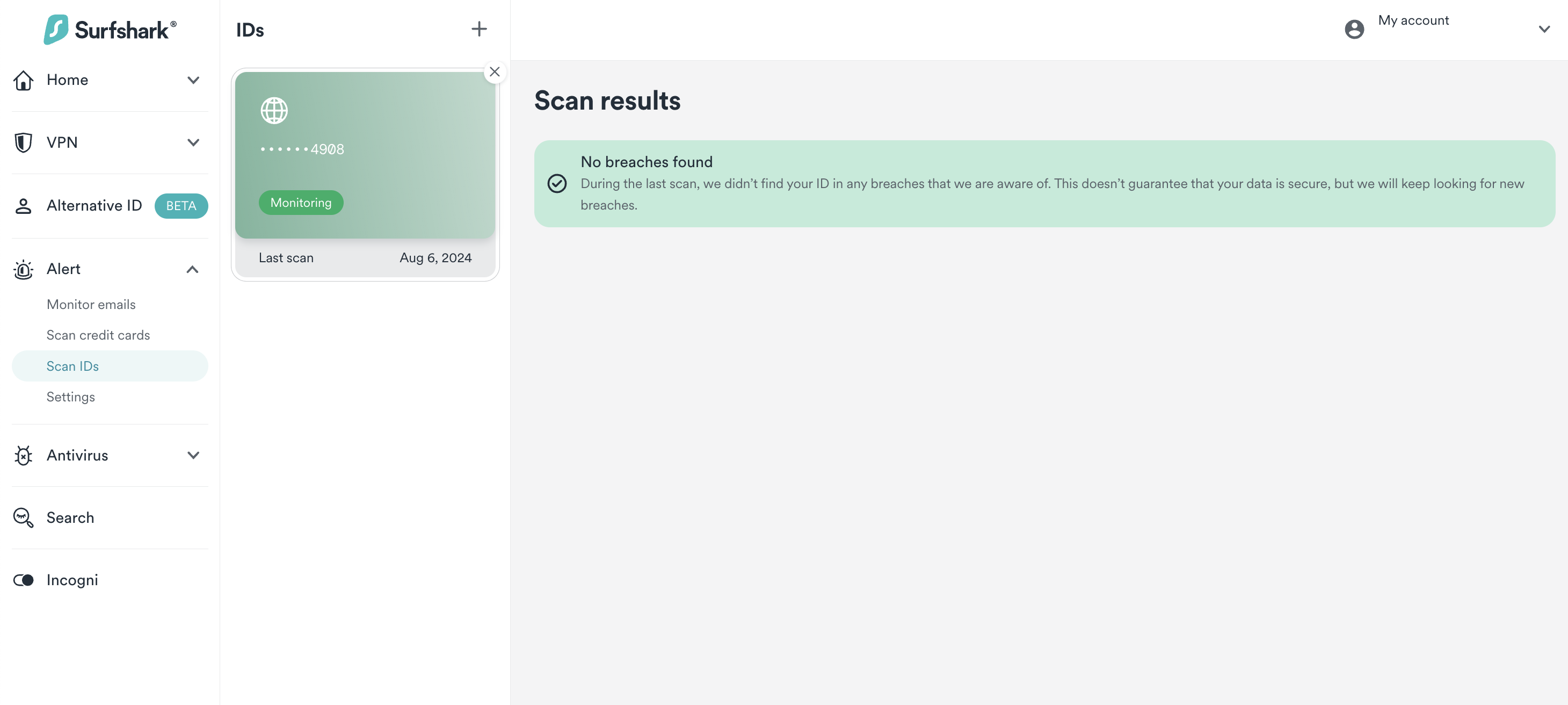Click the Alert siren icon
Image resolution: width=1568 pixels, height=705 pixels.
coord(23,269)
